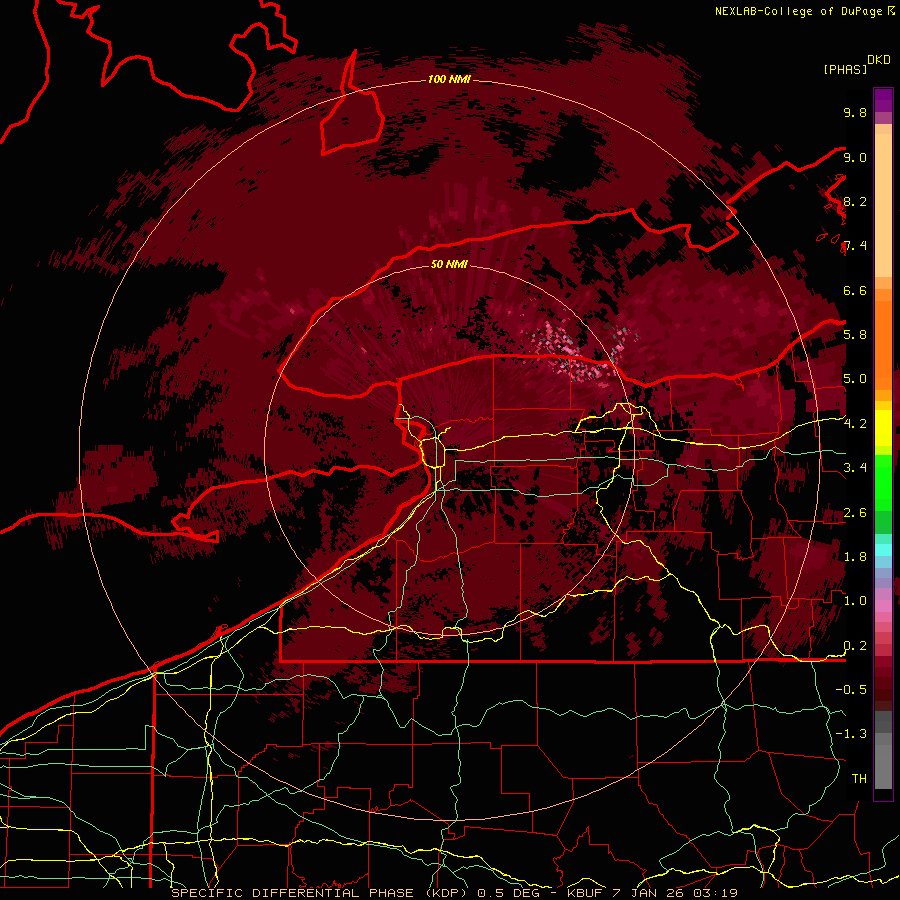Click the TH threshold label on the scale
This screenshot has height=900, width=900.
pyautogui.click(x=859, y=779)
